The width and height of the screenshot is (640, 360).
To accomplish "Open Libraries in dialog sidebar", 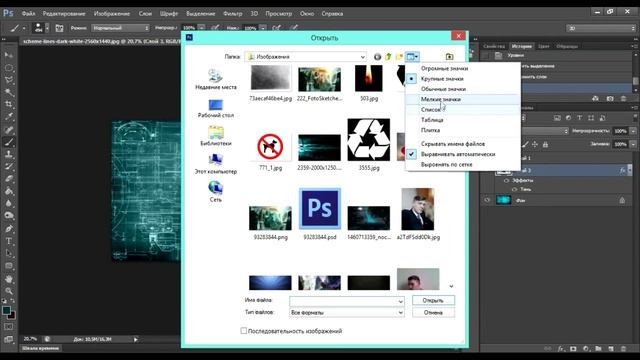I will (216, 136).
